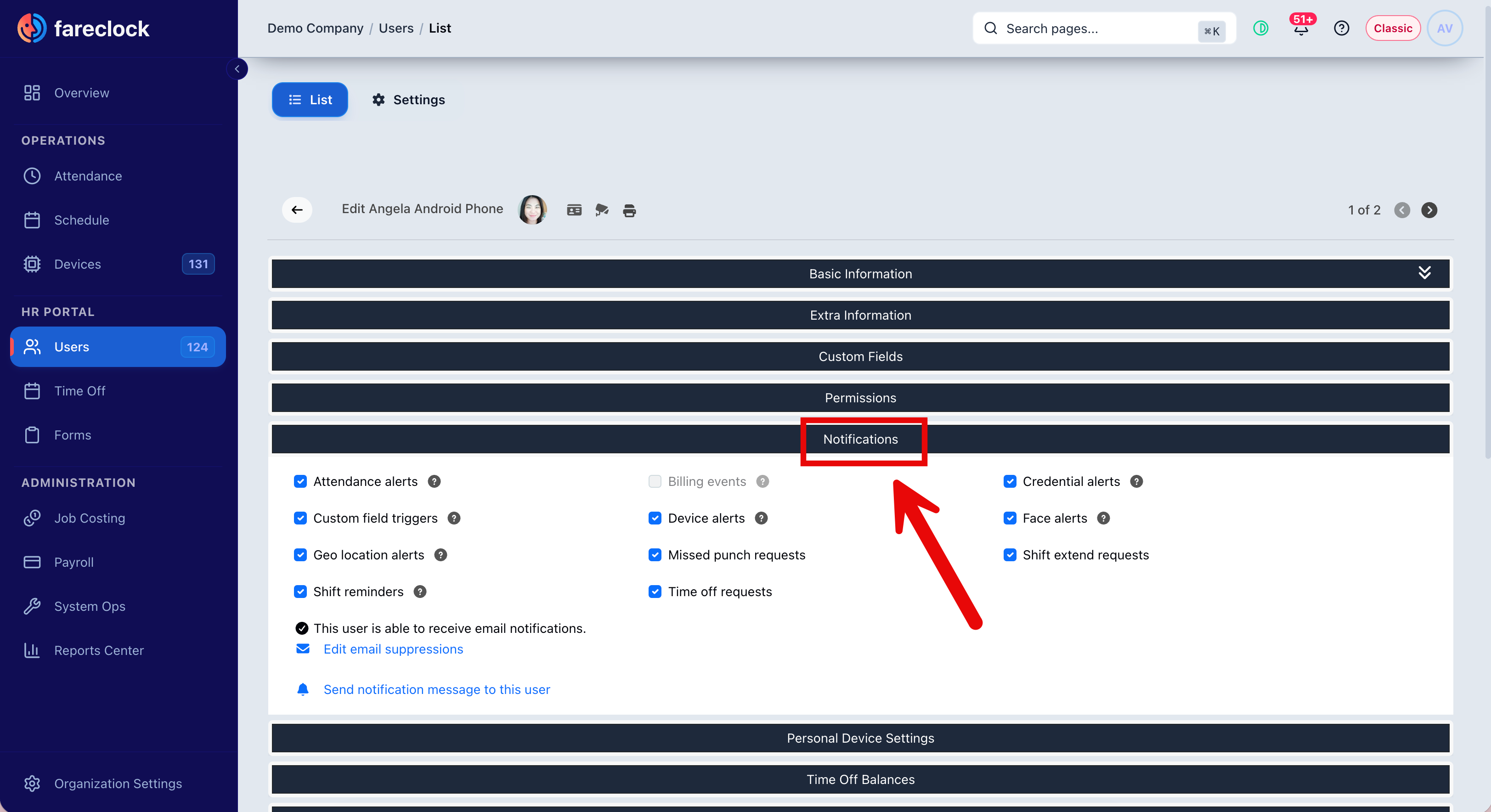Uncheck the Attendance alerts checkbox
The image size is (1491, 812).
[300, 481]
